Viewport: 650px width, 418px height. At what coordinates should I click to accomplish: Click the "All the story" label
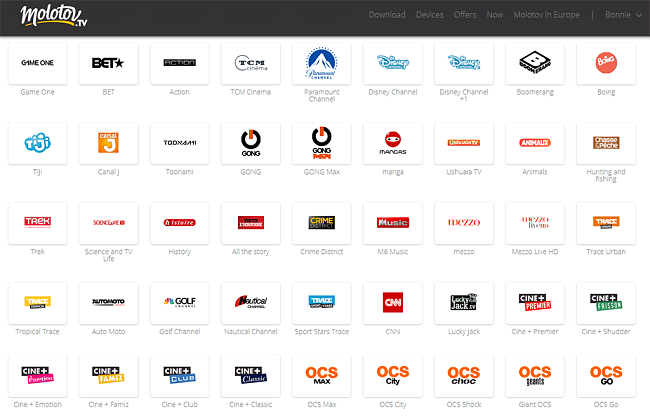click(251, 252)
